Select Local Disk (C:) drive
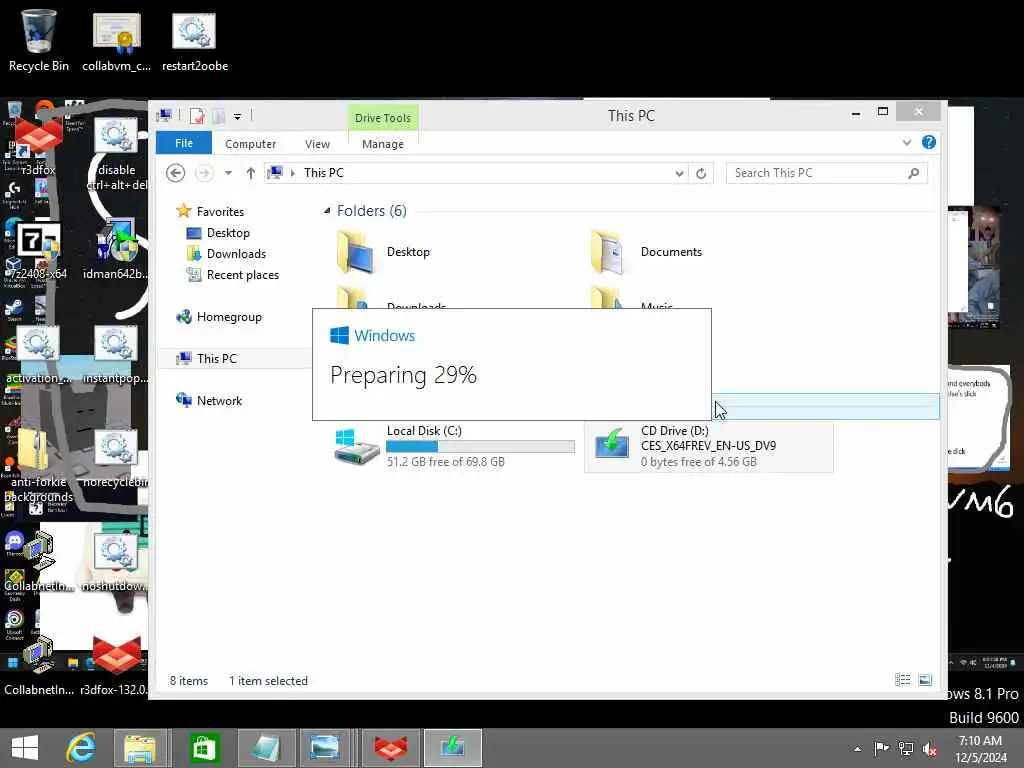This screenshot has width=1024, height=768. (x=455, y=446)
